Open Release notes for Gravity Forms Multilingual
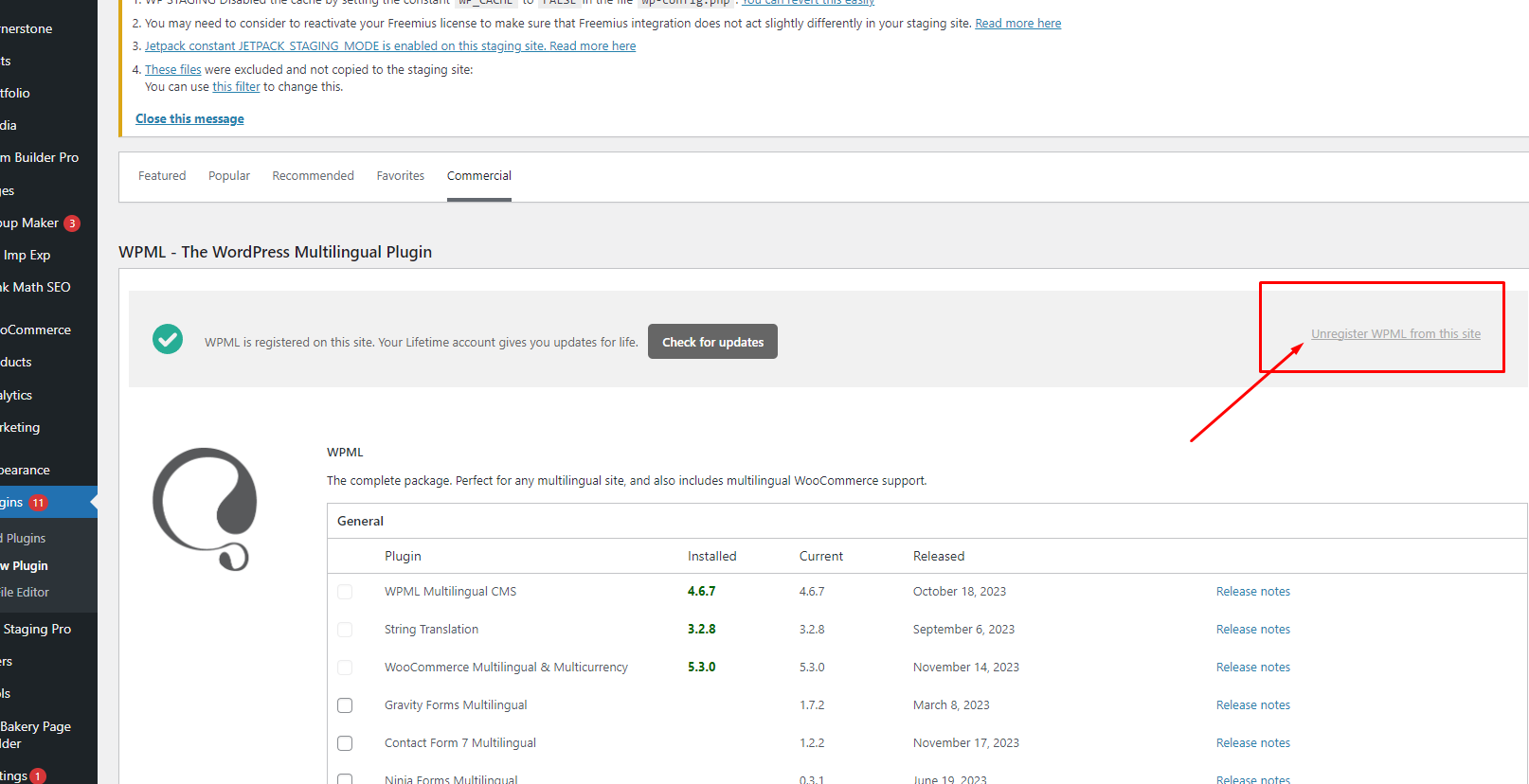This screenshot has width=1529, height=784. (x=1253, y=705)
